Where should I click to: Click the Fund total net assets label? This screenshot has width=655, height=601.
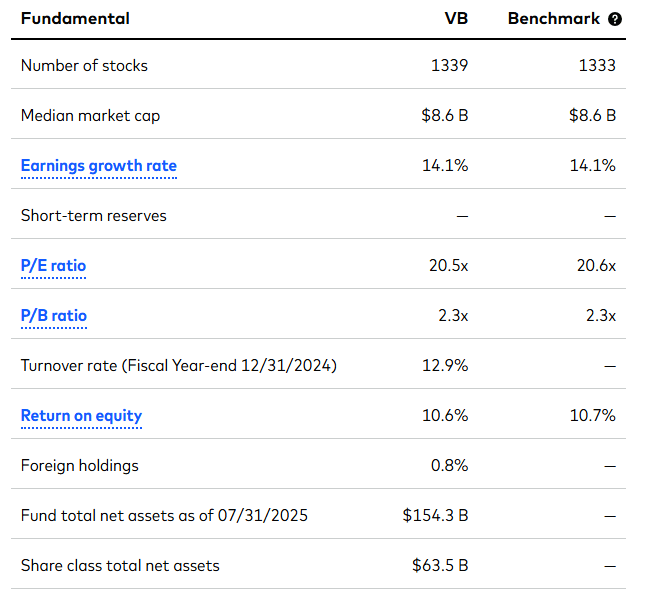coord(164,516)
